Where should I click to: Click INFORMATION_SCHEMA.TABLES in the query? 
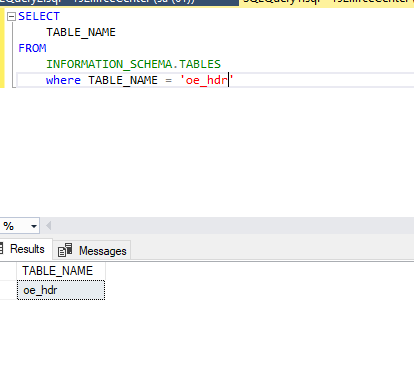[133, 64]
